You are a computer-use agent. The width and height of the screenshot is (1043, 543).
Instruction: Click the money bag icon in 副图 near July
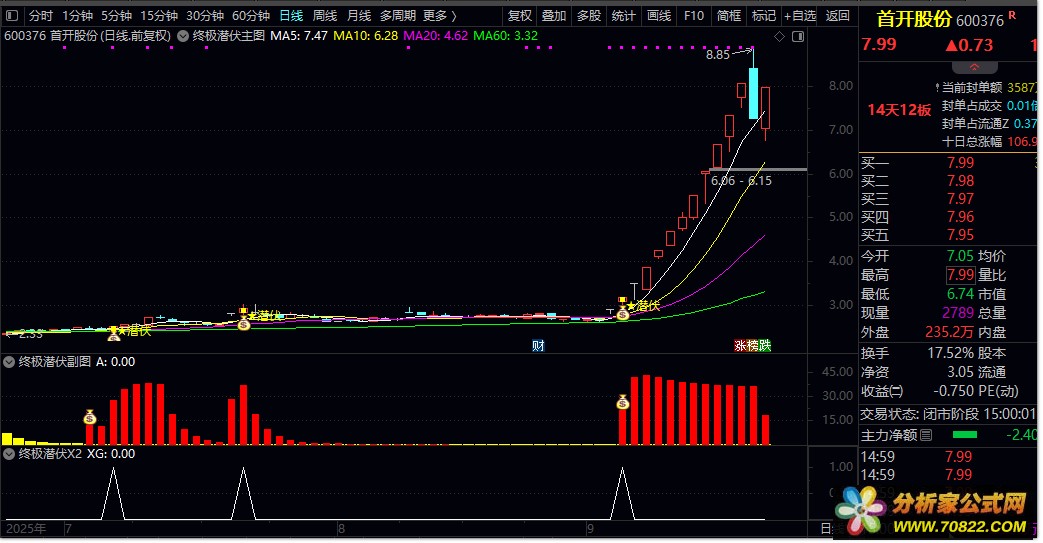click(x=90, y=417)
